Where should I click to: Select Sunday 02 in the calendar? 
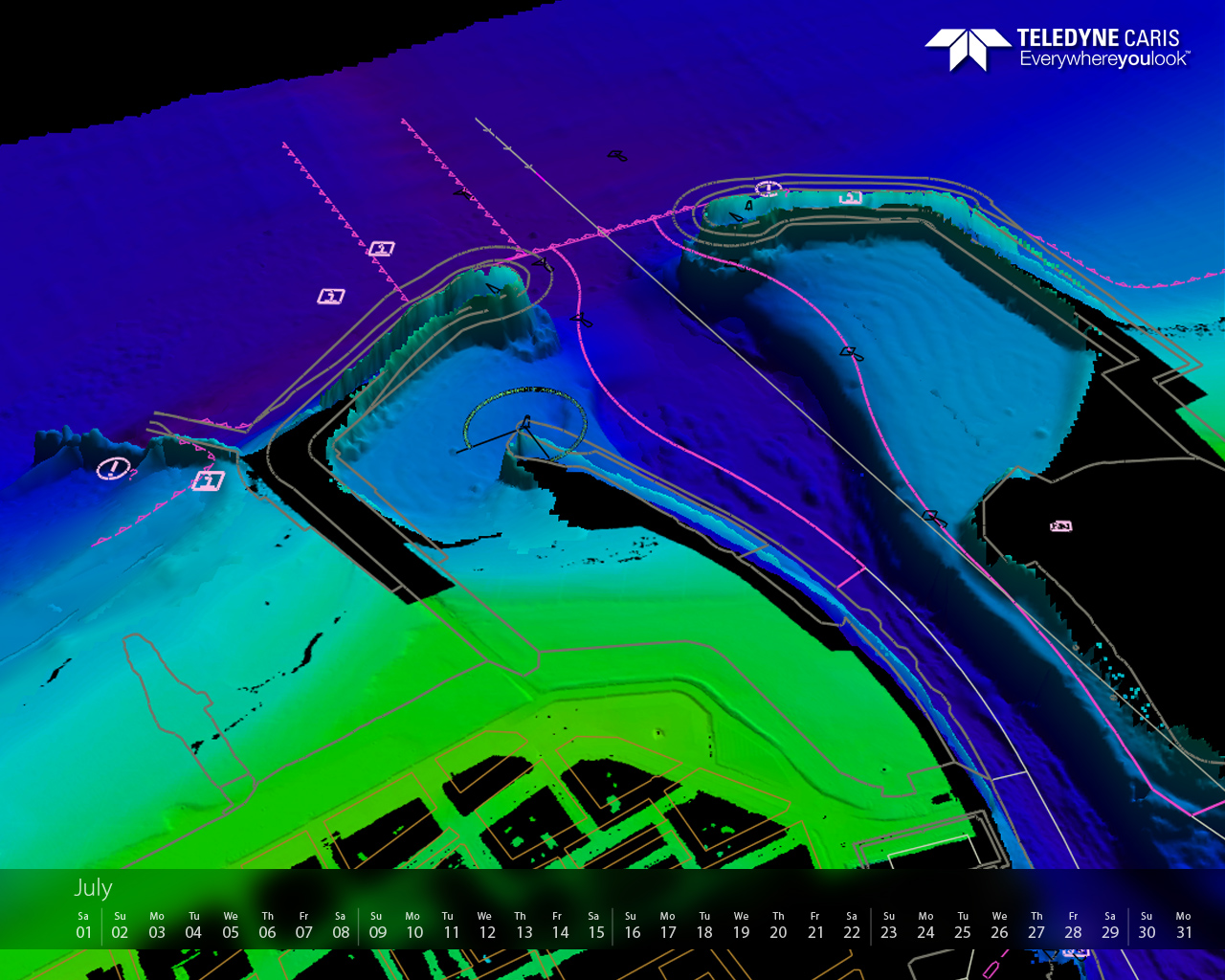pos(120,925)
